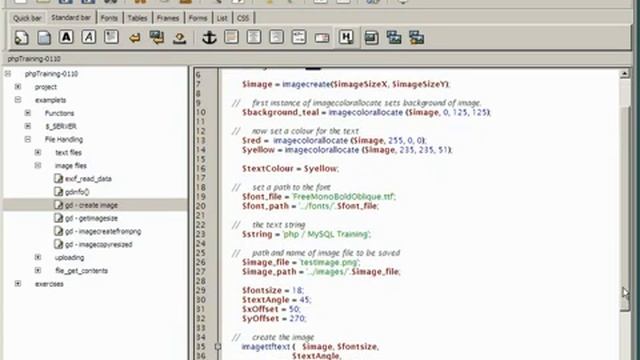Expand the project folder node

tap(18, 87)
